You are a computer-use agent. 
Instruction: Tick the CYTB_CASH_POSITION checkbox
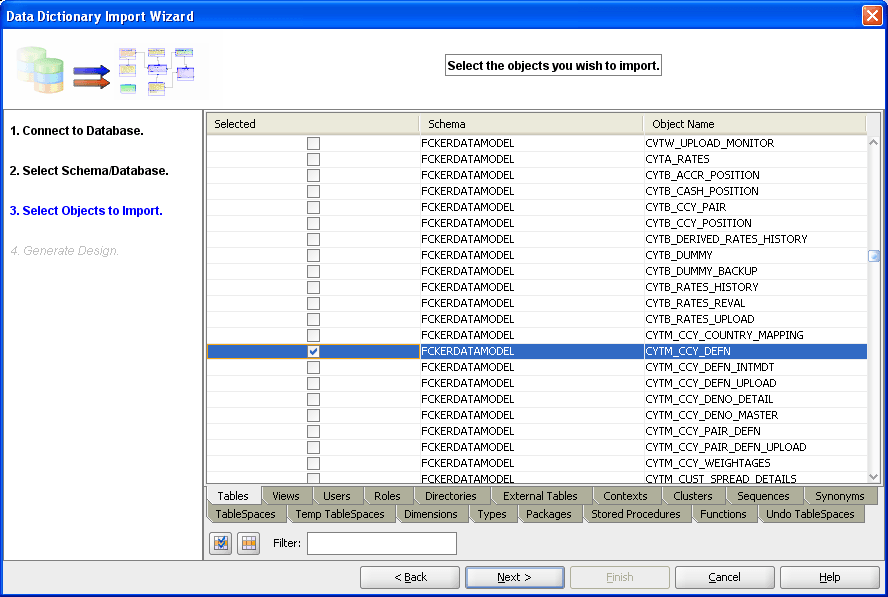313,191
